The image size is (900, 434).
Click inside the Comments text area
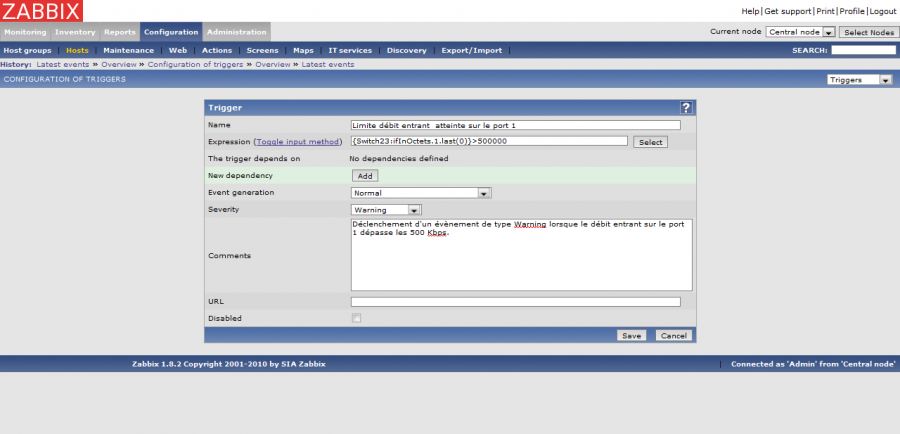tap(522, 255)
